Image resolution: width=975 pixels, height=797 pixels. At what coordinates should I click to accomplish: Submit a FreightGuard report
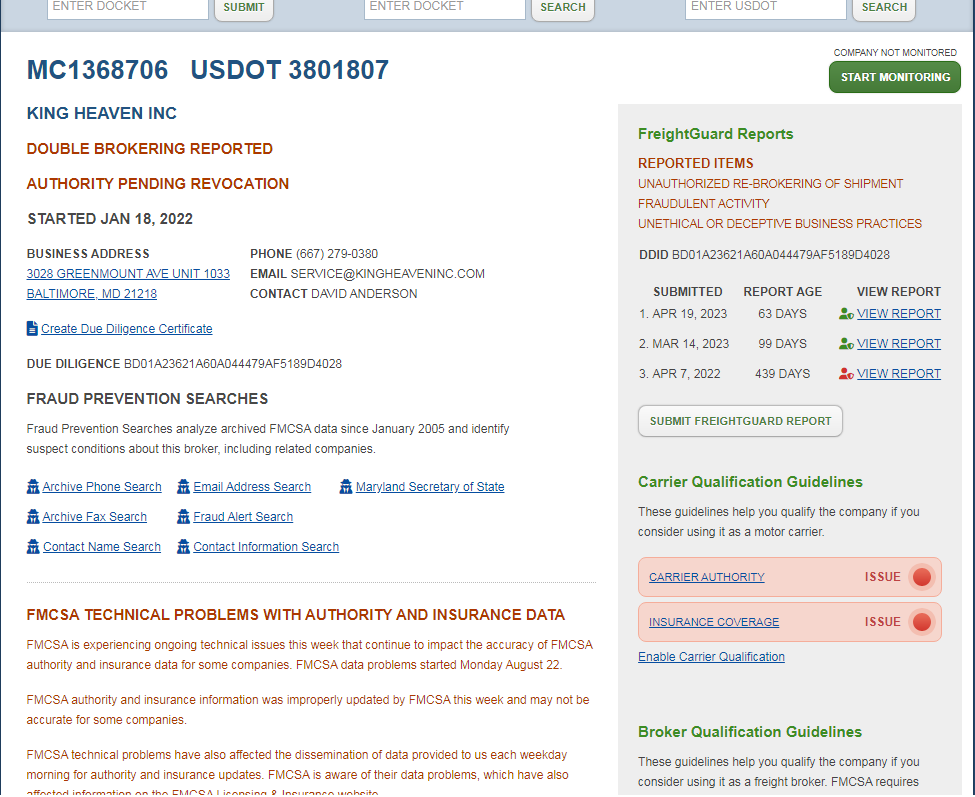pos(740,421)
